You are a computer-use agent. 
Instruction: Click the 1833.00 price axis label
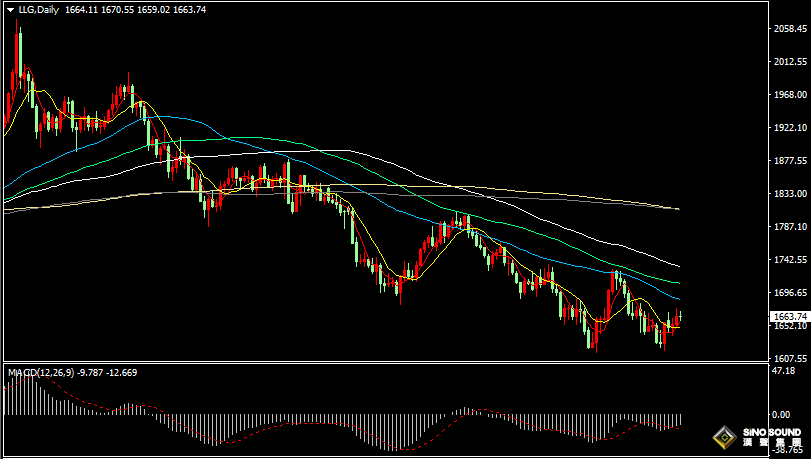[790, 194]
